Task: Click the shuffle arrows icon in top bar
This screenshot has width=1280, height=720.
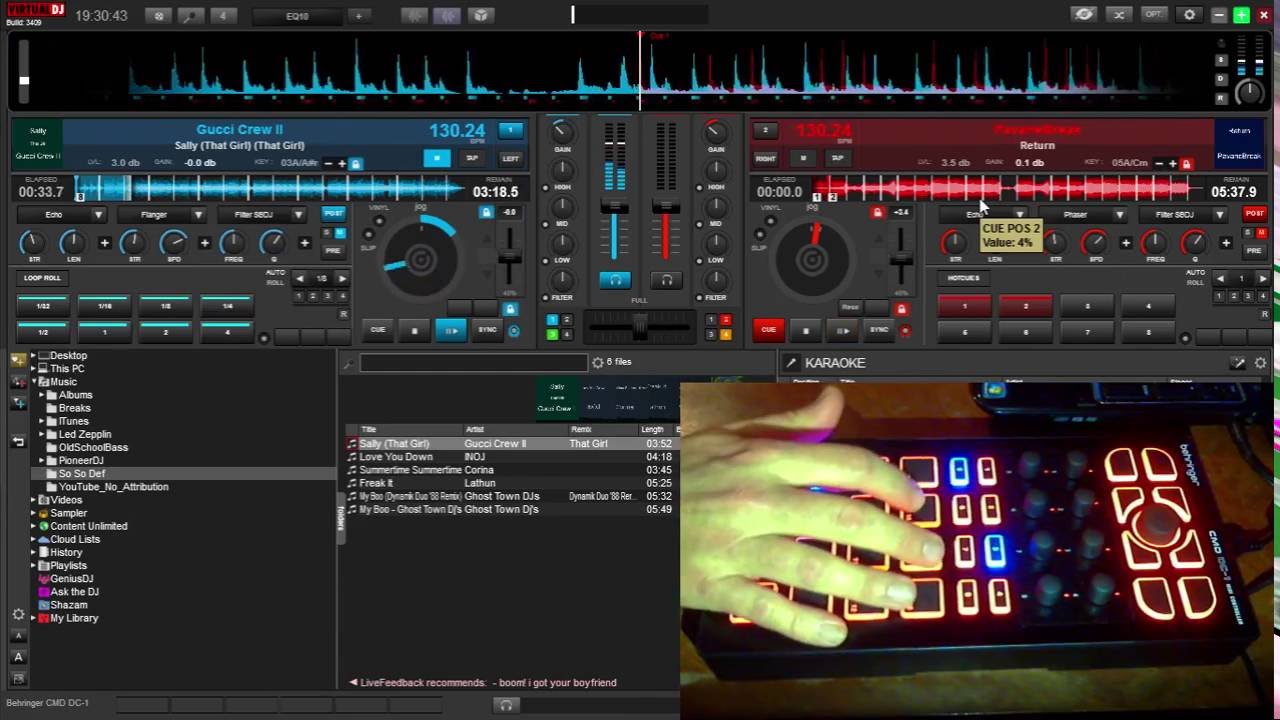Action: point(1119,15)
